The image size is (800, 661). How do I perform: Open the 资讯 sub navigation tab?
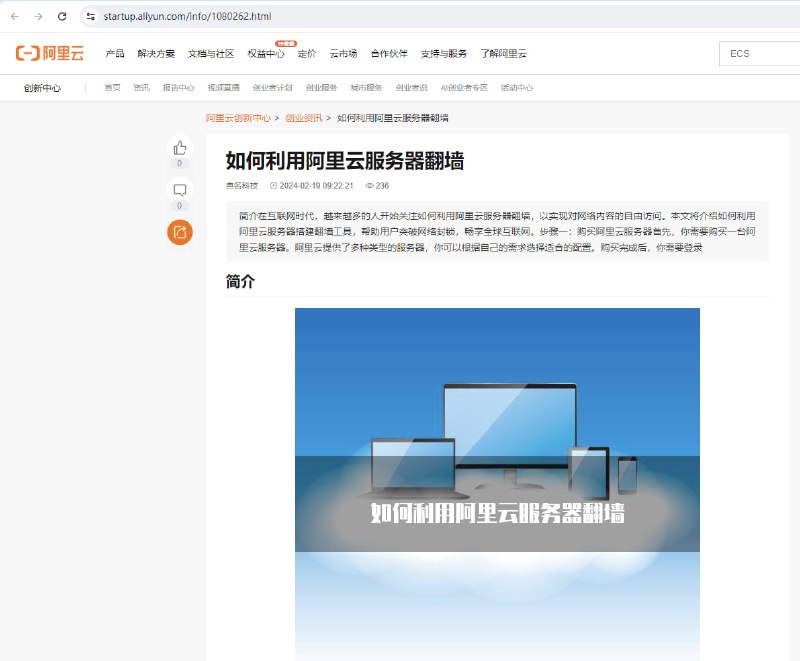(x=141, y=88)
